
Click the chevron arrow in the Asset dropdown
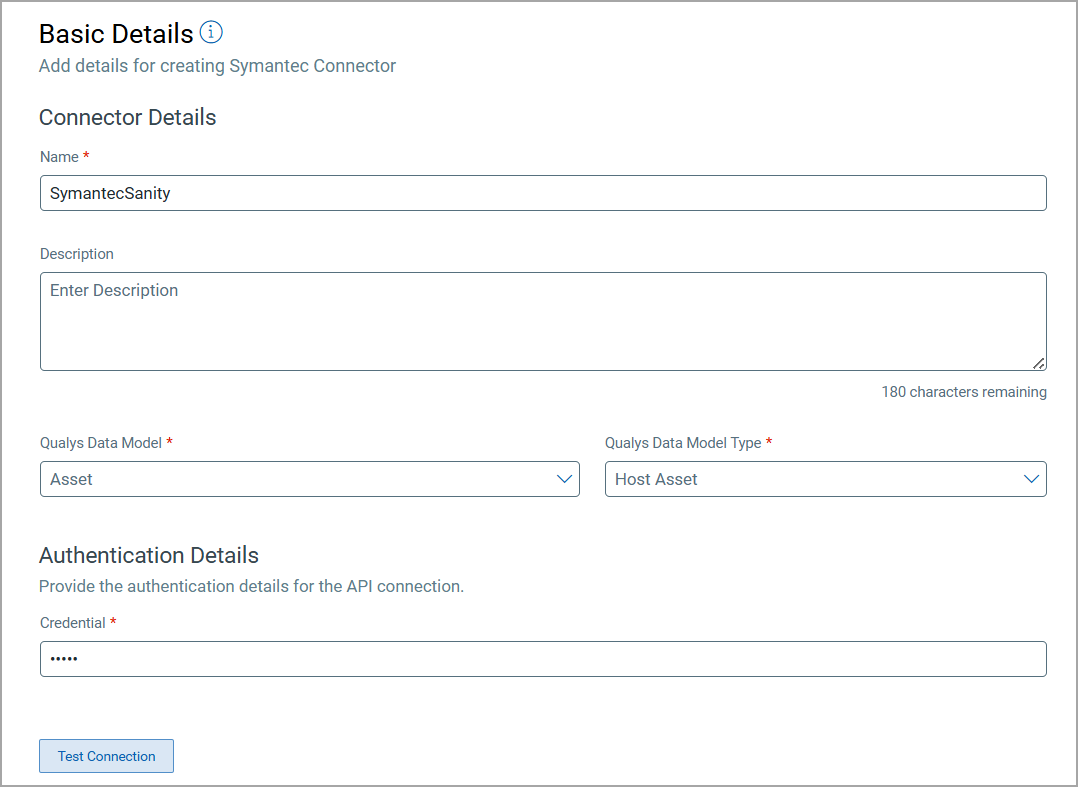[x=564, y=479]
